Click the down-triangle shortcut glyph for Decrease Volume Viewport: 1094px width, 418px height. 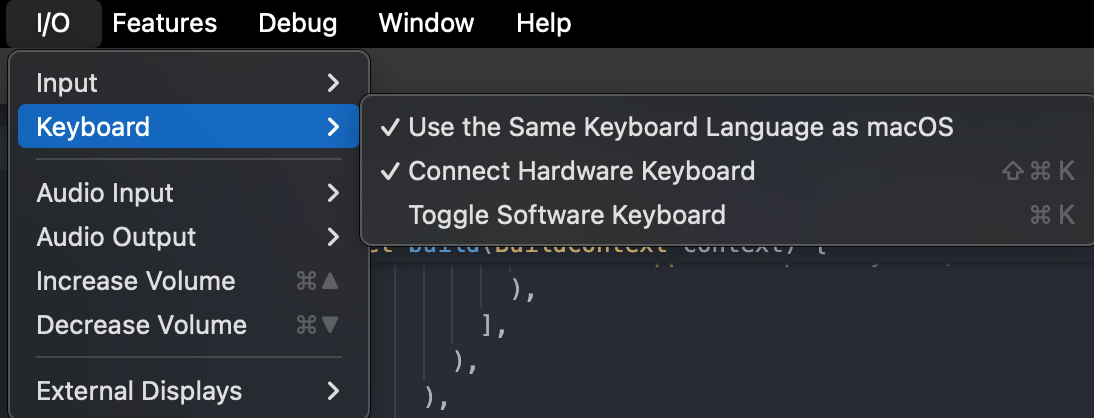click(330, 326)
